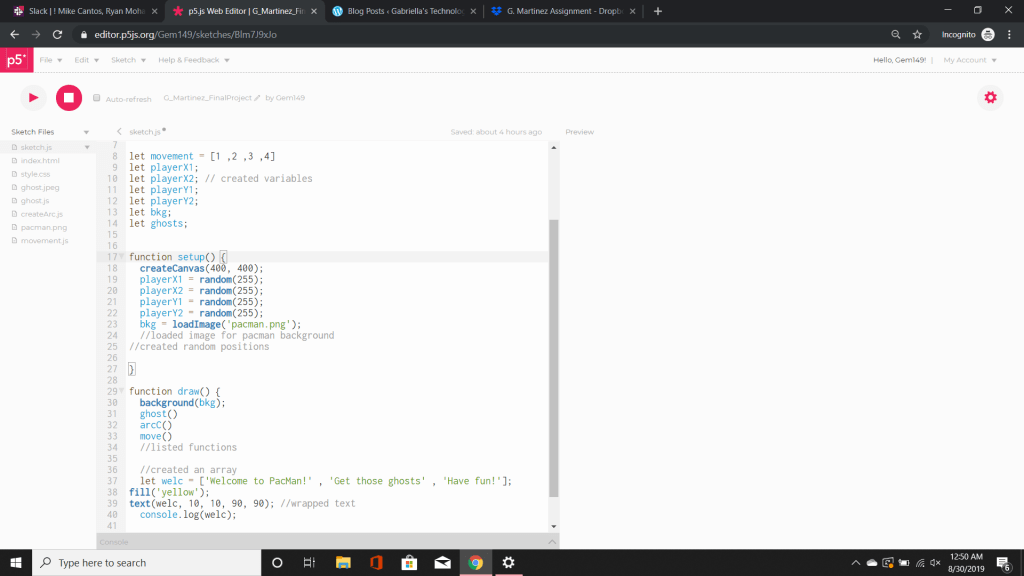
Task: Switch to the Blog Posts browser tab
Action: [x=403, y=11]
